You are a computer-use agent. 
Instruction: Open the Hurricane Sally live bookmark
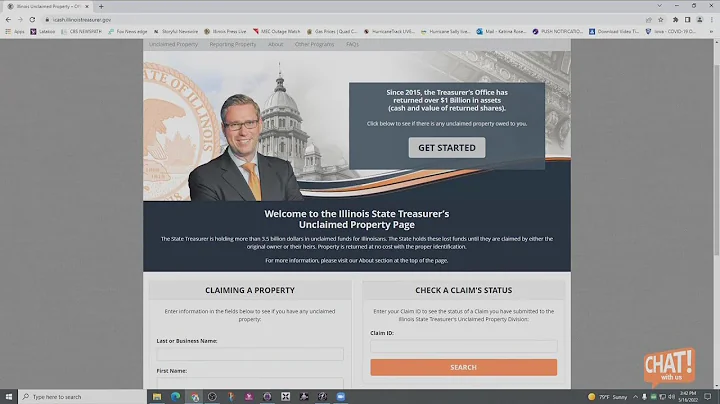(x=445, y=32)
